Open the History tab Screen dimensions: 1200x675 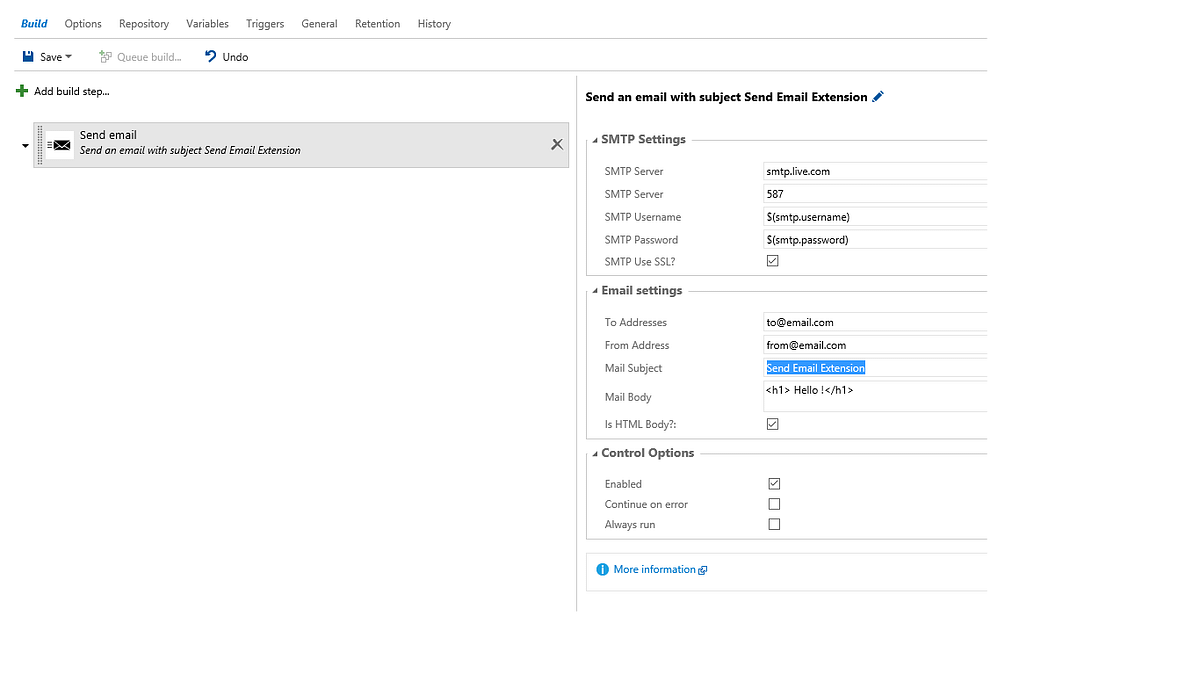(434, 23)
